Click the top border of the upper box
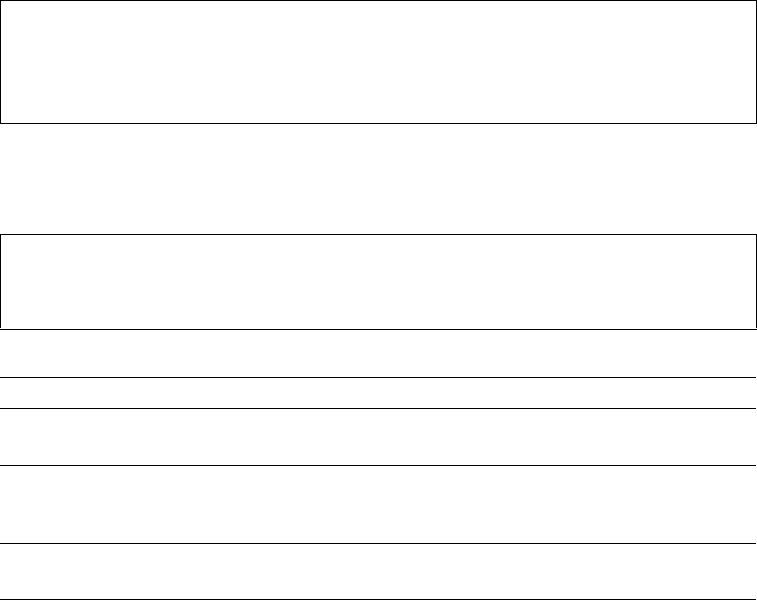The height and width of the screenshot is (600, 757). point(378,0)
